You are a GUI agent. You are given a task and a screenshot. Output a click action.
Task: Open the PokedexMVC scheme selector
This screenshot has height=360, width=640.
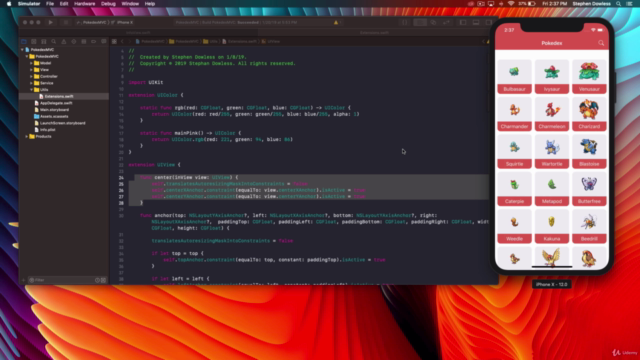click(92, 22)
